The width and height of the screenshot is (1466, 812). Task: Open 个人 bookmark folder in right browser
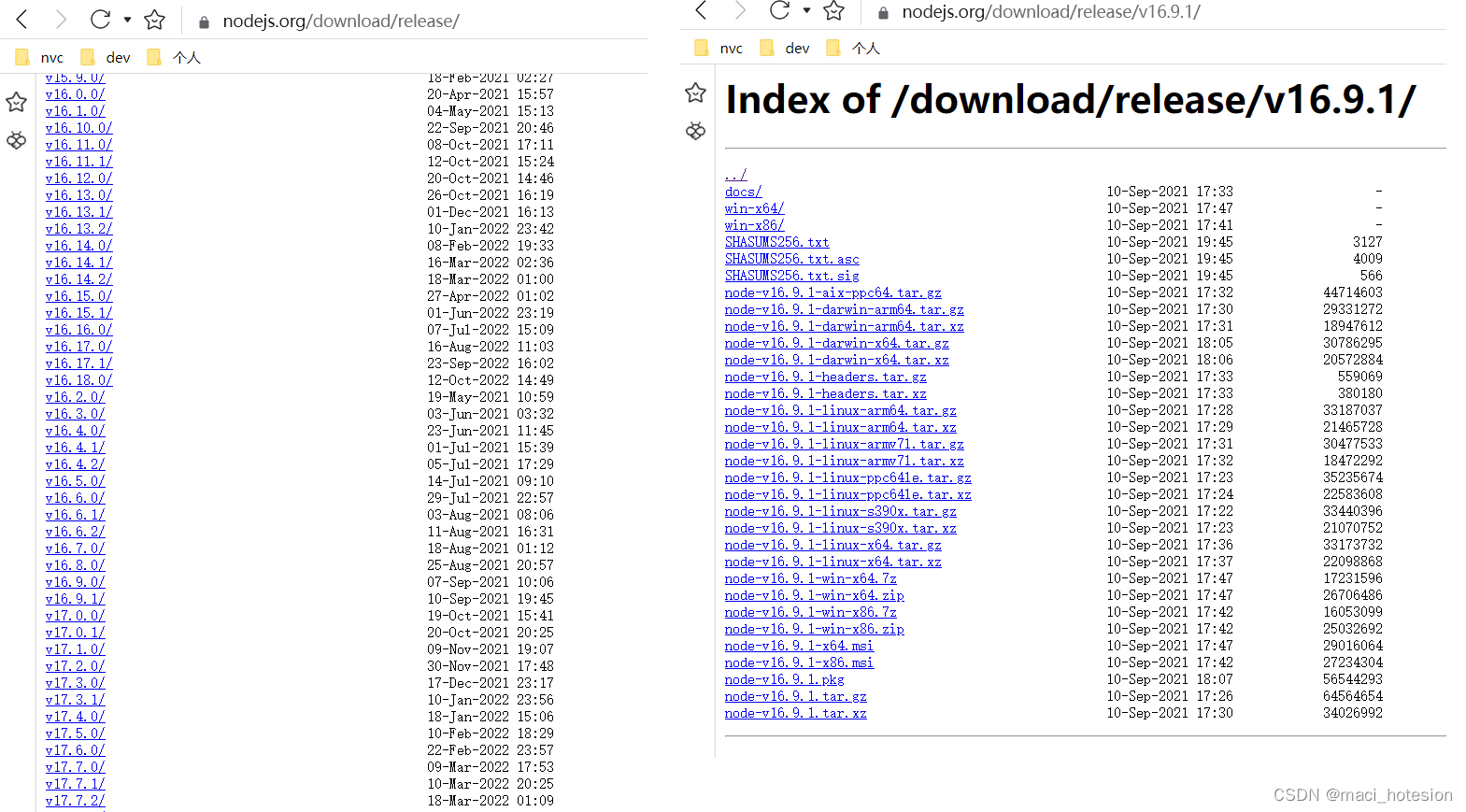click(x=853, y=48)
